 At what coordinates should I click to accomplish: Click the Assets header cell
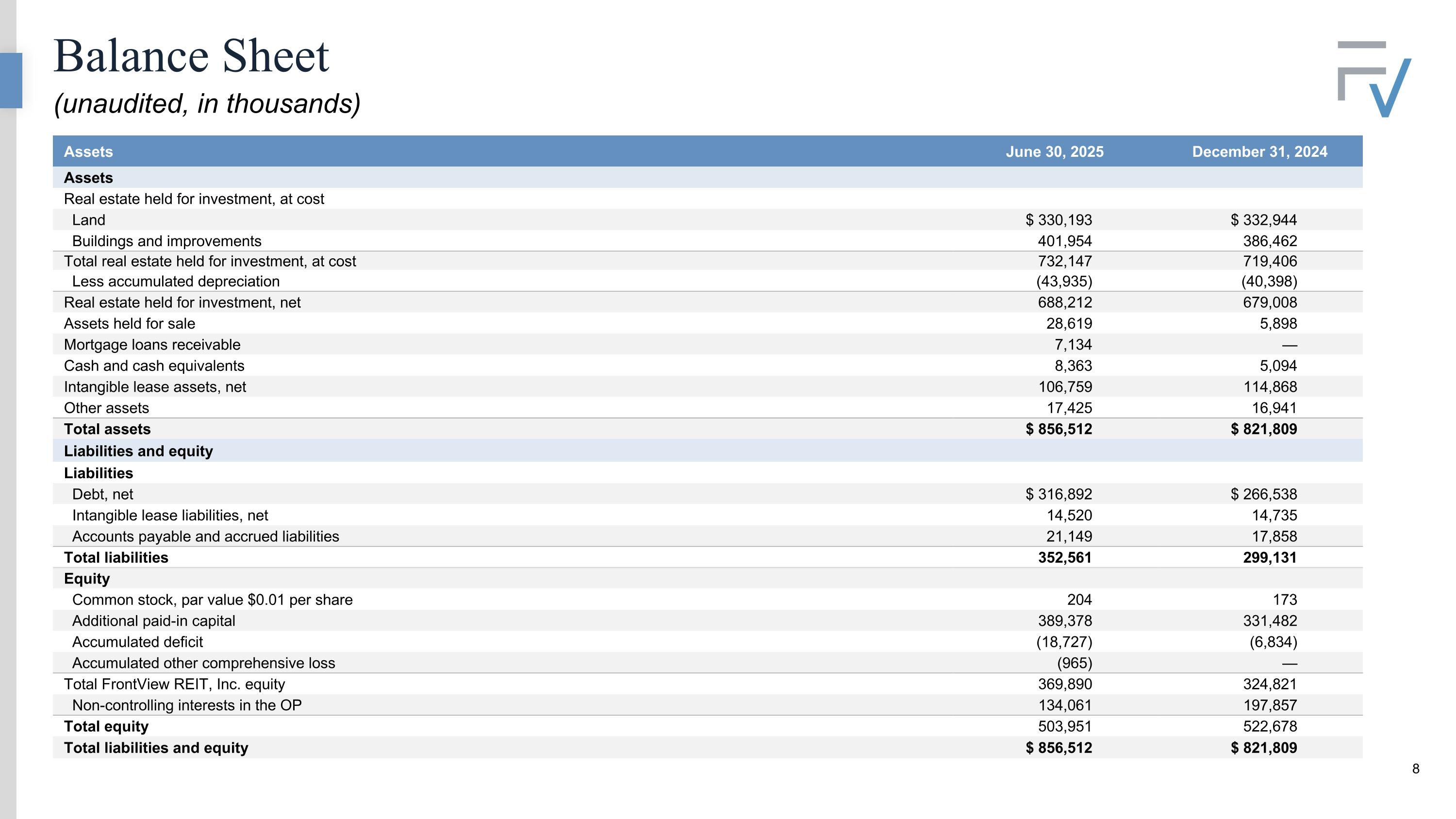tap(88, 151)
